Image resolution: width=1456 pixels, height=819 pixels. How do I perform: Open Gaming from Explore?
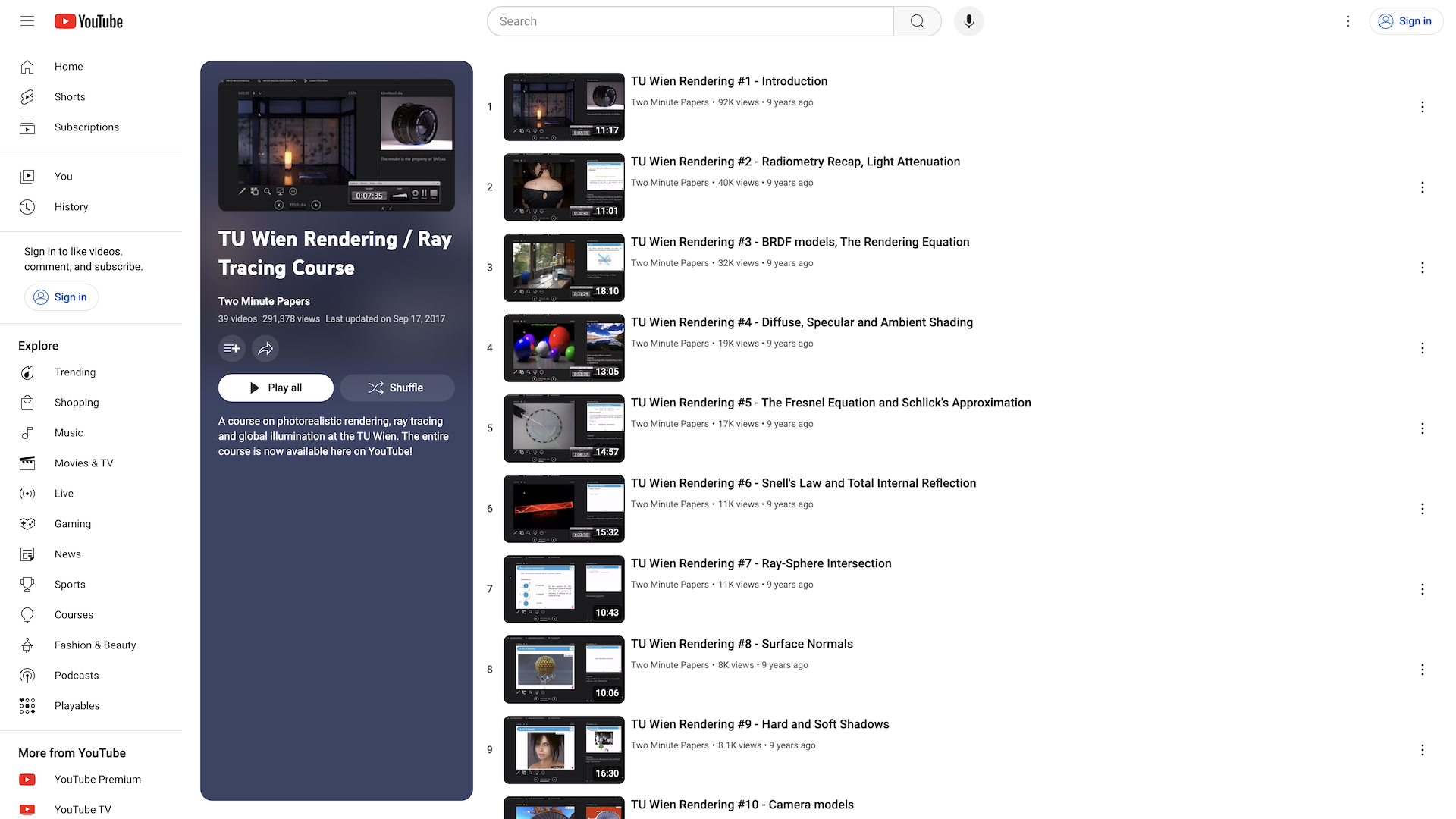coord(91,524)
